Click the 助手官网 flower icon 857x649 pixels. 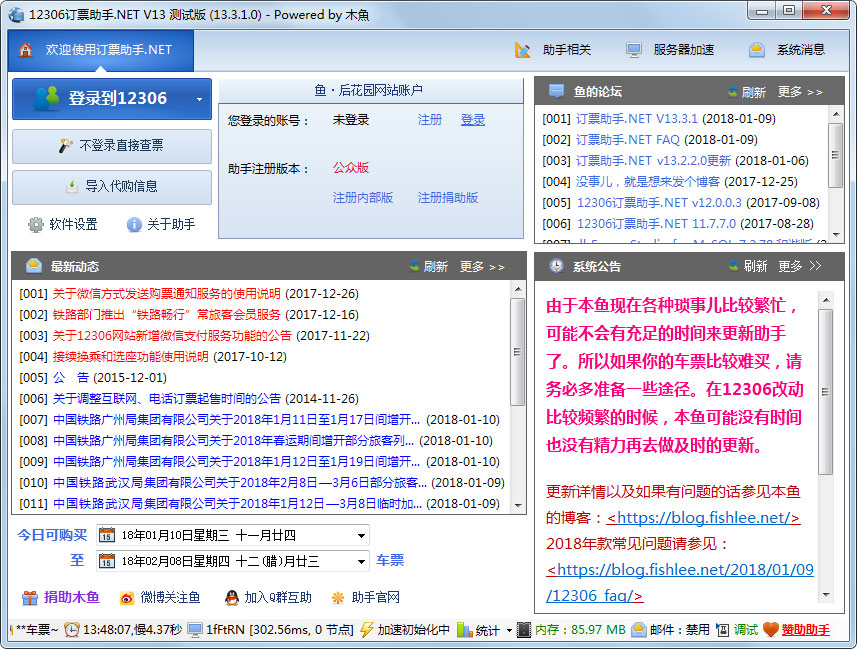coord(338,598)
